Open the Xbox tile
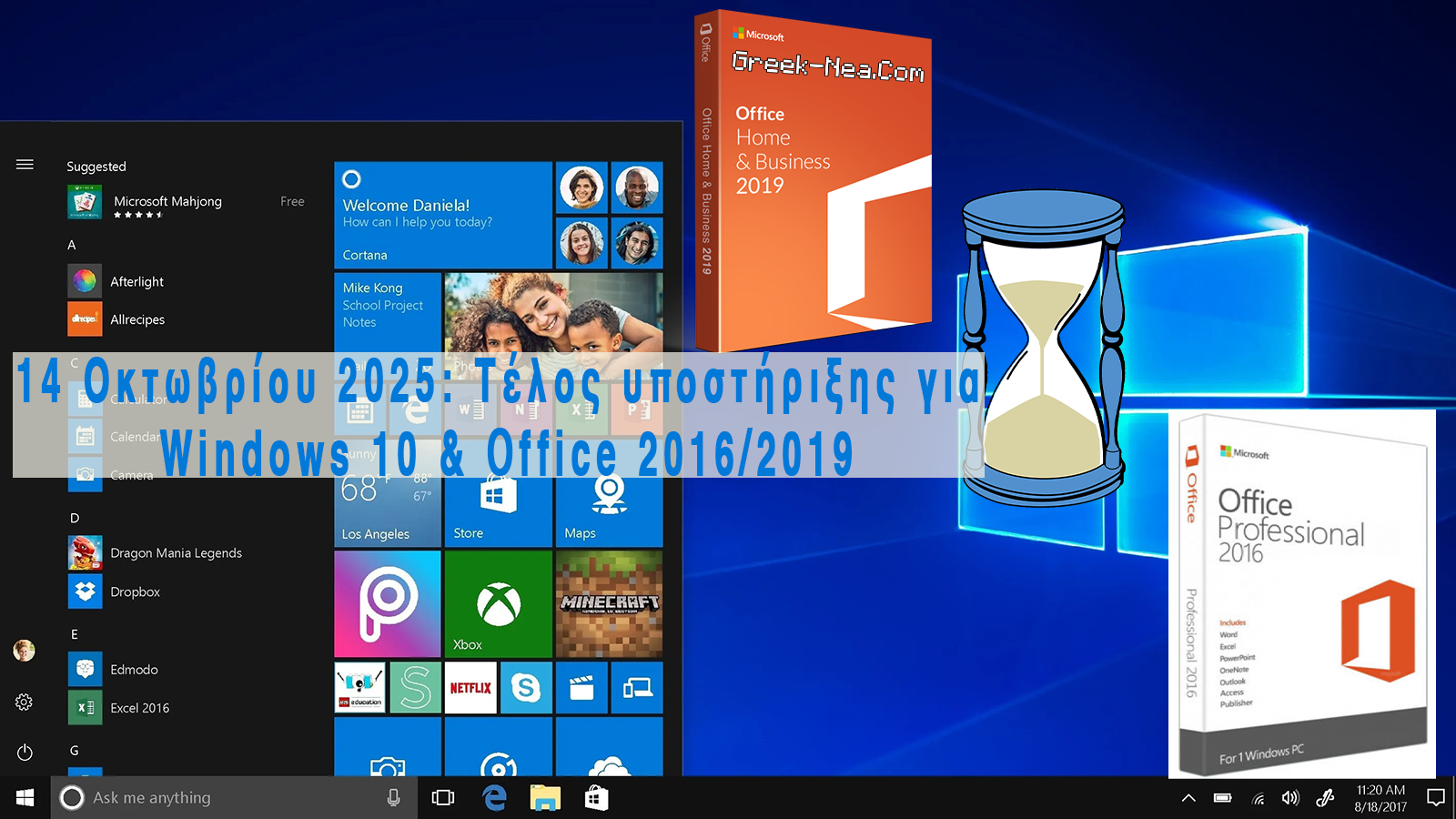Screen dimensions: 1456x819 (x=498, y=604)
